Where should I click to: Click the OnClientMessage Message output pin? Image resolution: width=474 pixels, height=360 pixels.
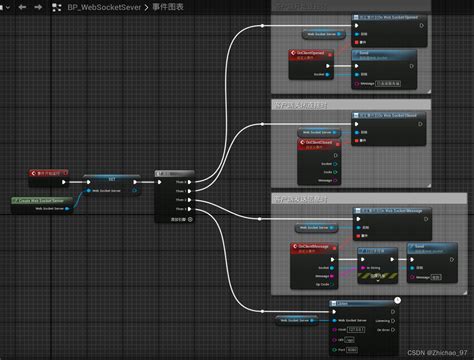[x=332, y=276]
